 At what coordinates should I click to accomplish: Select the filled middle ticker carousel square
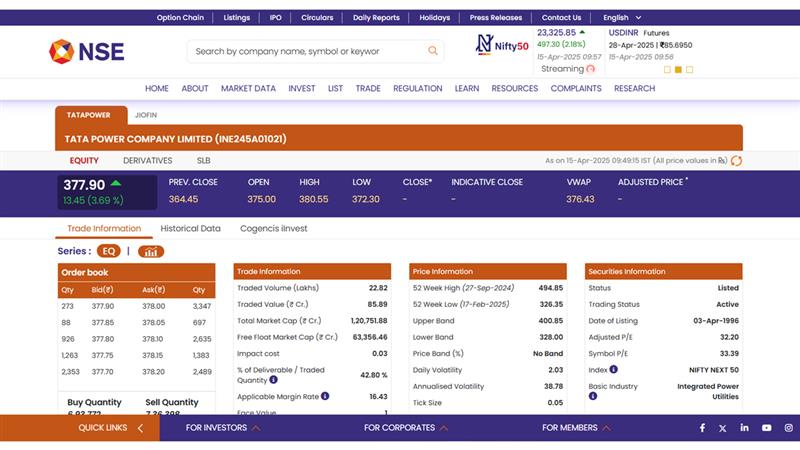[678, 69]
